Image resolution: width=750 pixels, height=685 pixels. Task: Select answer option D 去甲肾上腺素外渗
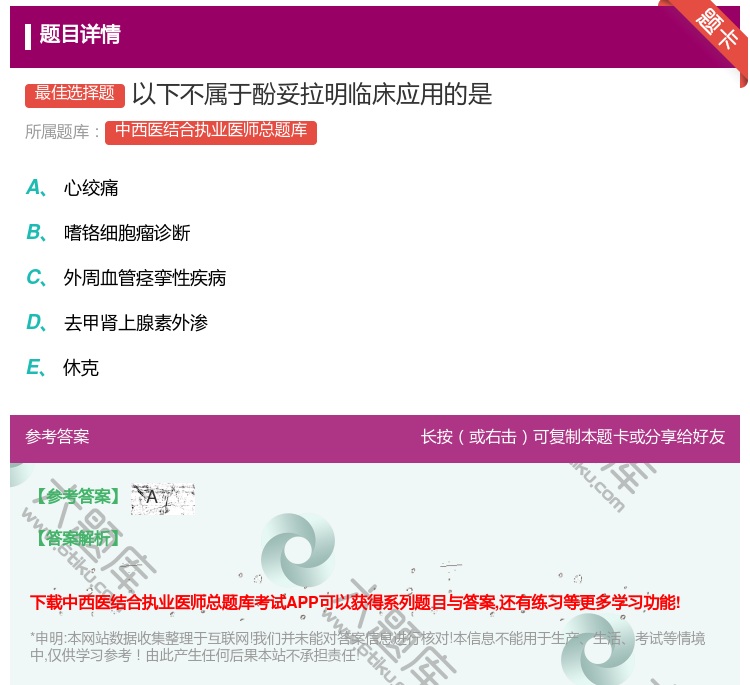coord(117,323)
